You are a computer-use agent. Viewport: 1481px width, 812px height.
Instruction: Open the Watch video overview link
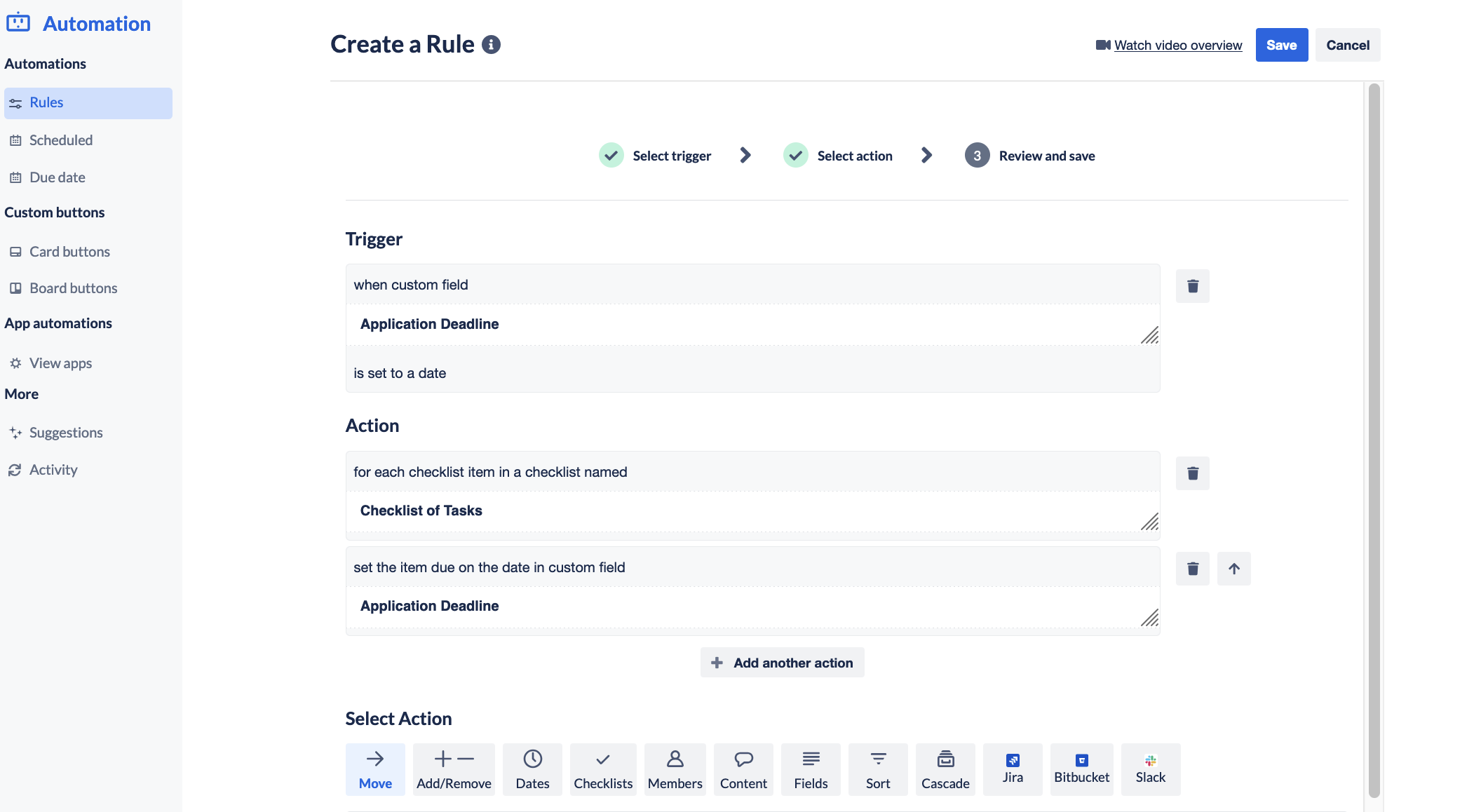coord(1177,44)
